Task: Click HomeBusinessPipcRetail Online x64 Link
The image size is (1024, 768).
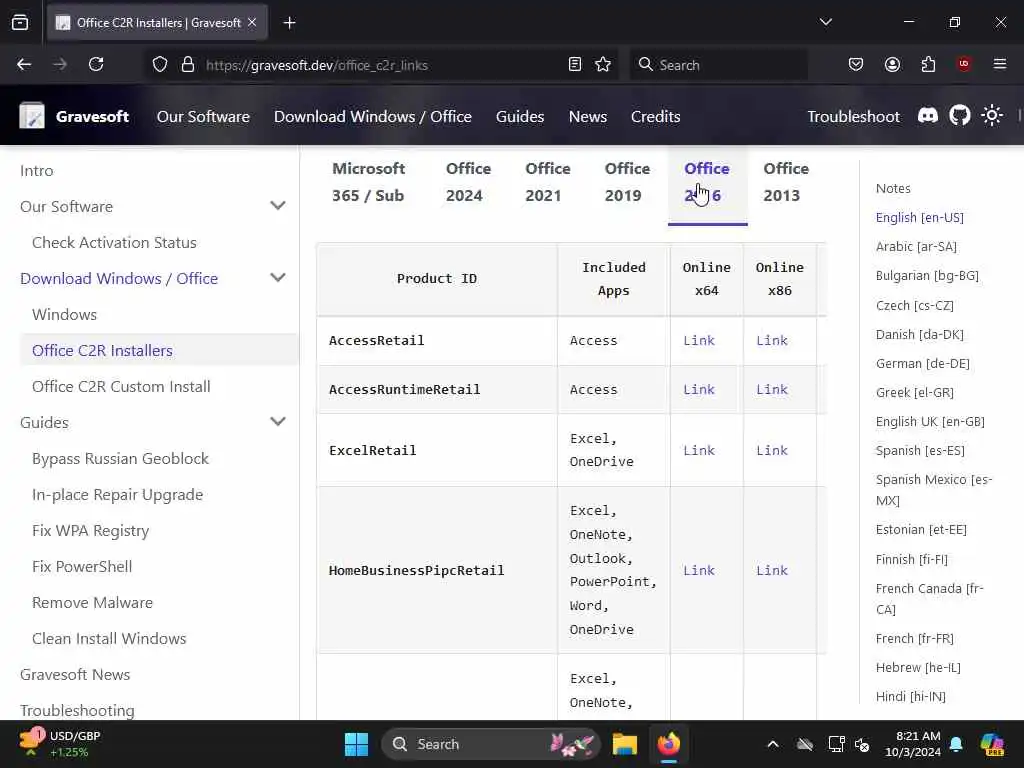Action: click(699, 570)
